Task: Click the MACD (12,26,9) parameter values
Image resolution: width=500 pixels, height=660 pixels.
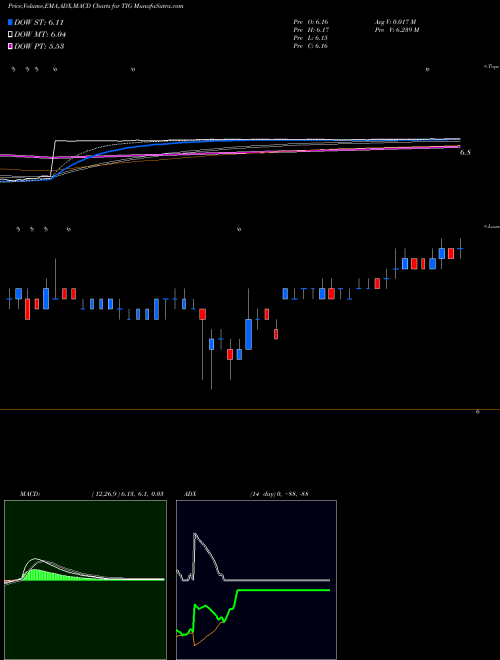Action: (128, 494)
